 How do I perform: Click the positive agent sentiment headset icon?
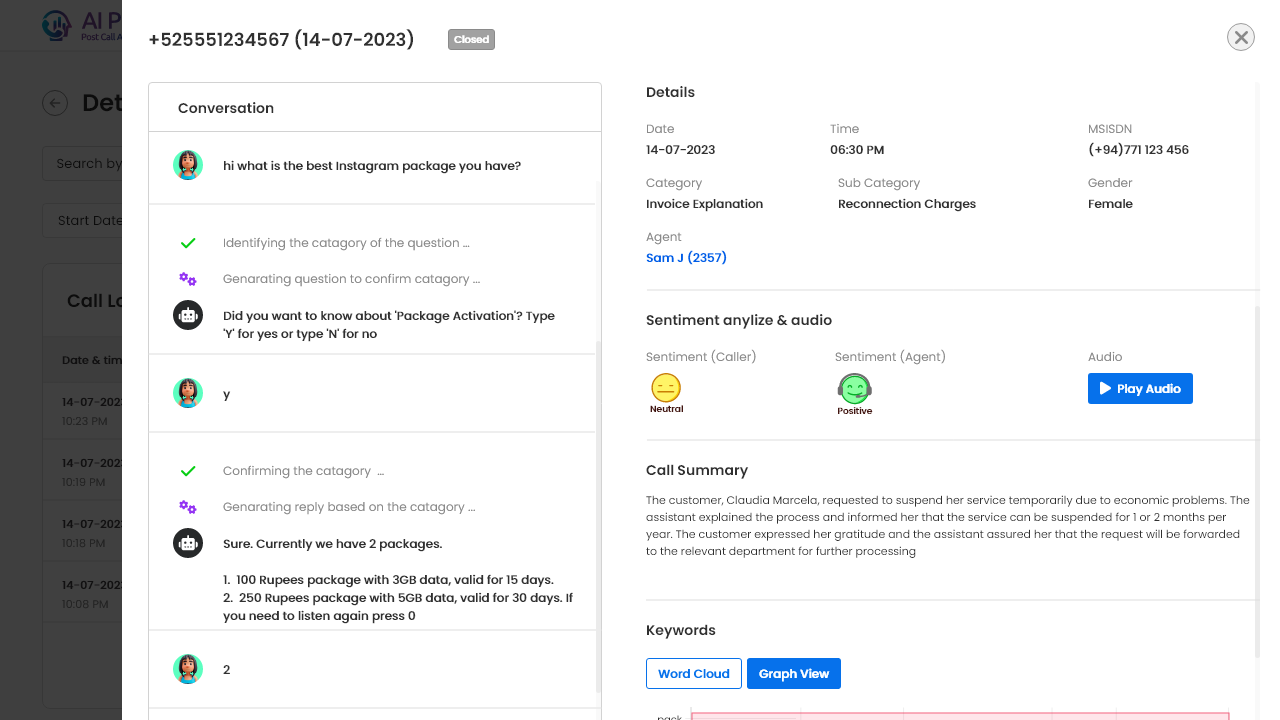pyautogui.click(x=854, y=388)
